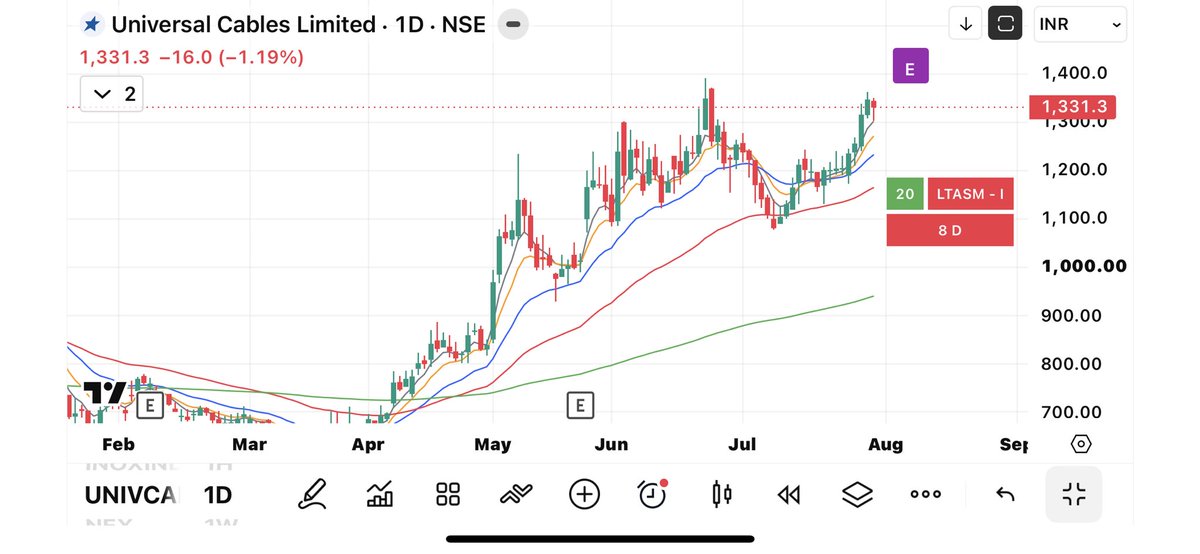
Task: Start bar replay with the rewind icon
Action: pos(789,494)
